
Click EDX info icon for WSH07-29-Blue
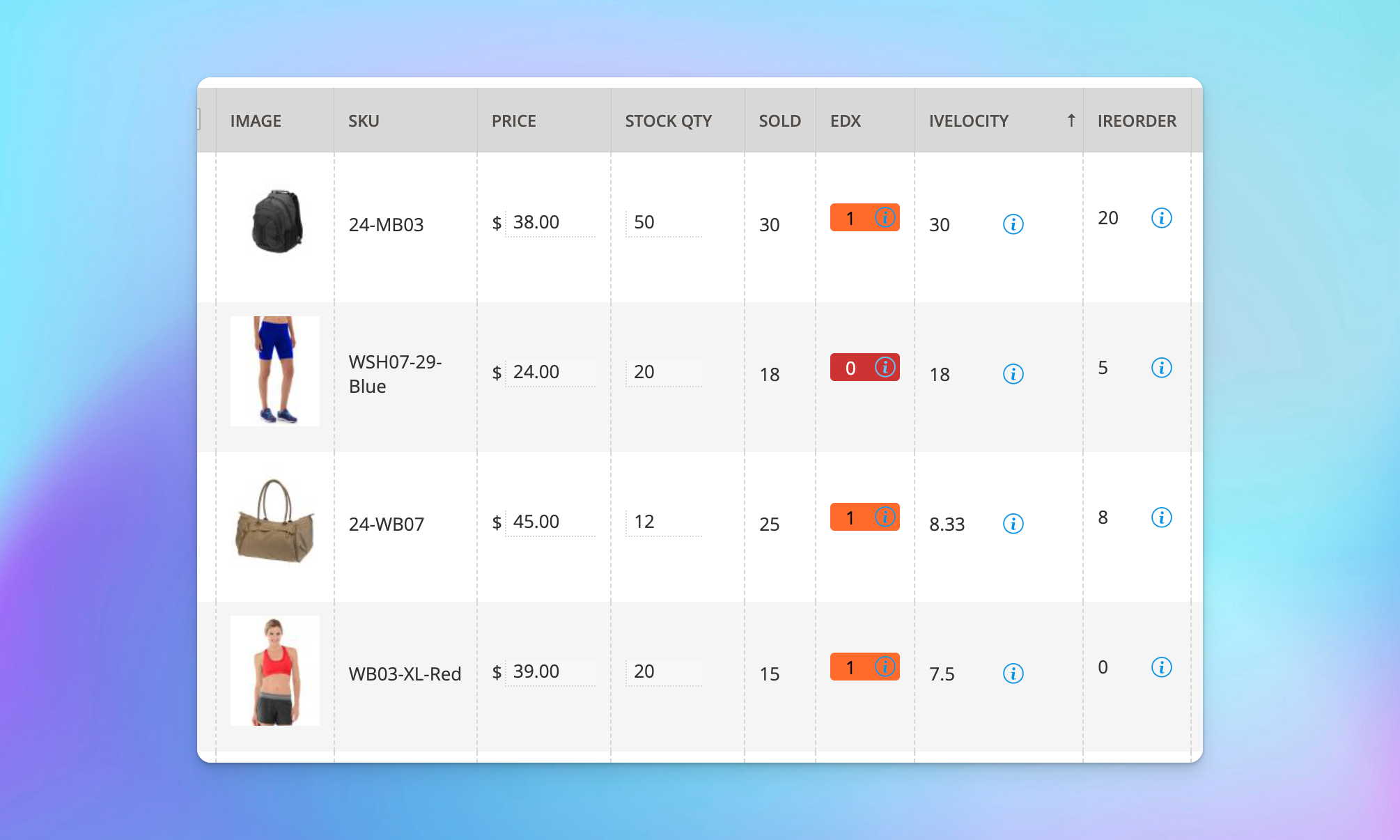pos(885,367)
